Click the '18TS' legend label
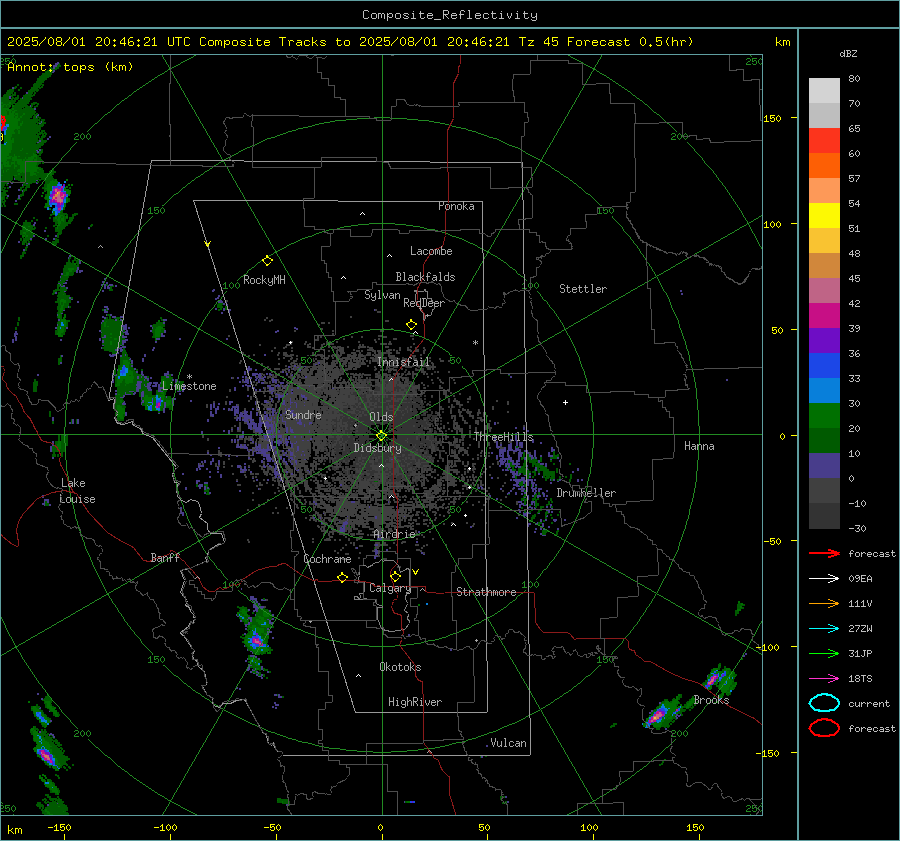 click(x=860, y=679)
